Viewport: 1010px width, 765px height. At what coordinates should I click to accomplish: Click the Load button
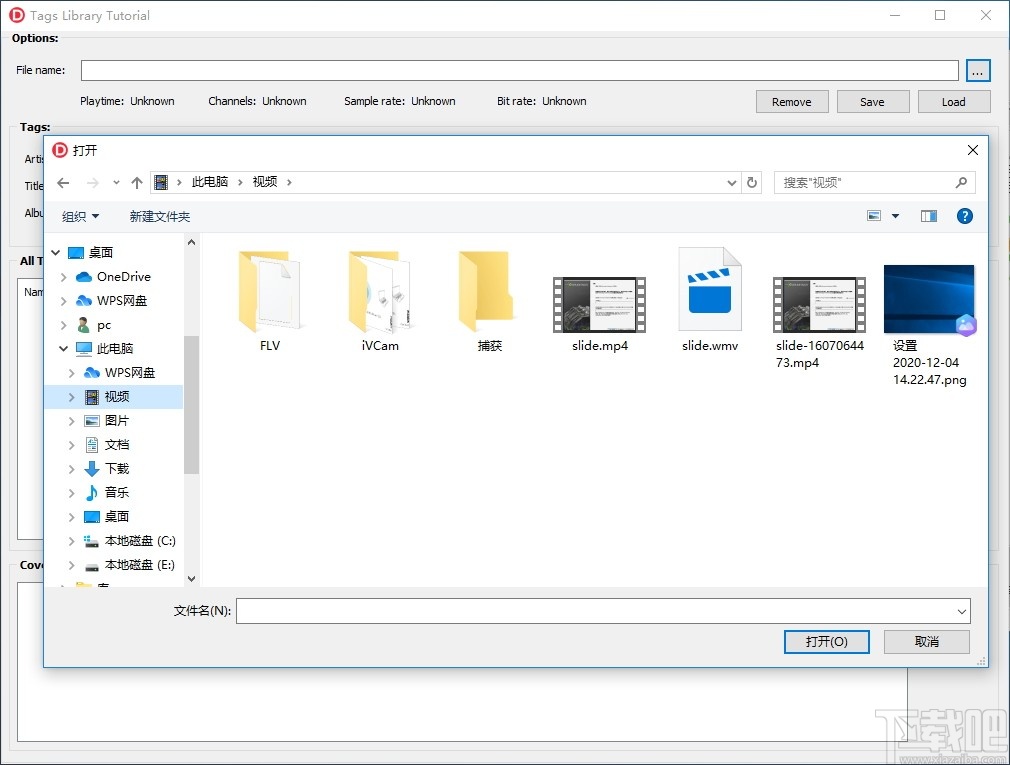click(x=953, y=101)
